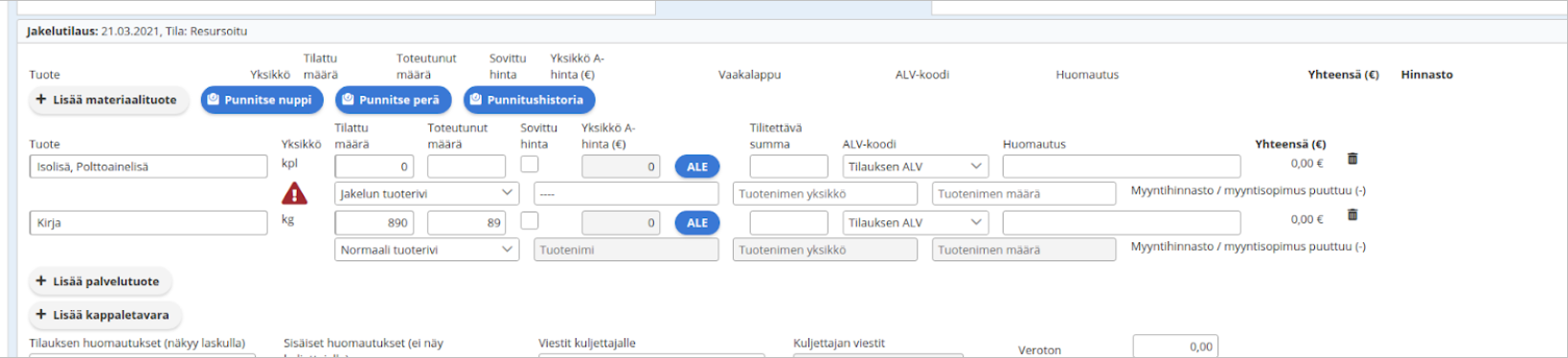Viewport: 1568px width, 358px height.
Task: Delete the Kirja row using trash icon
Action: tap(1352, 214)
